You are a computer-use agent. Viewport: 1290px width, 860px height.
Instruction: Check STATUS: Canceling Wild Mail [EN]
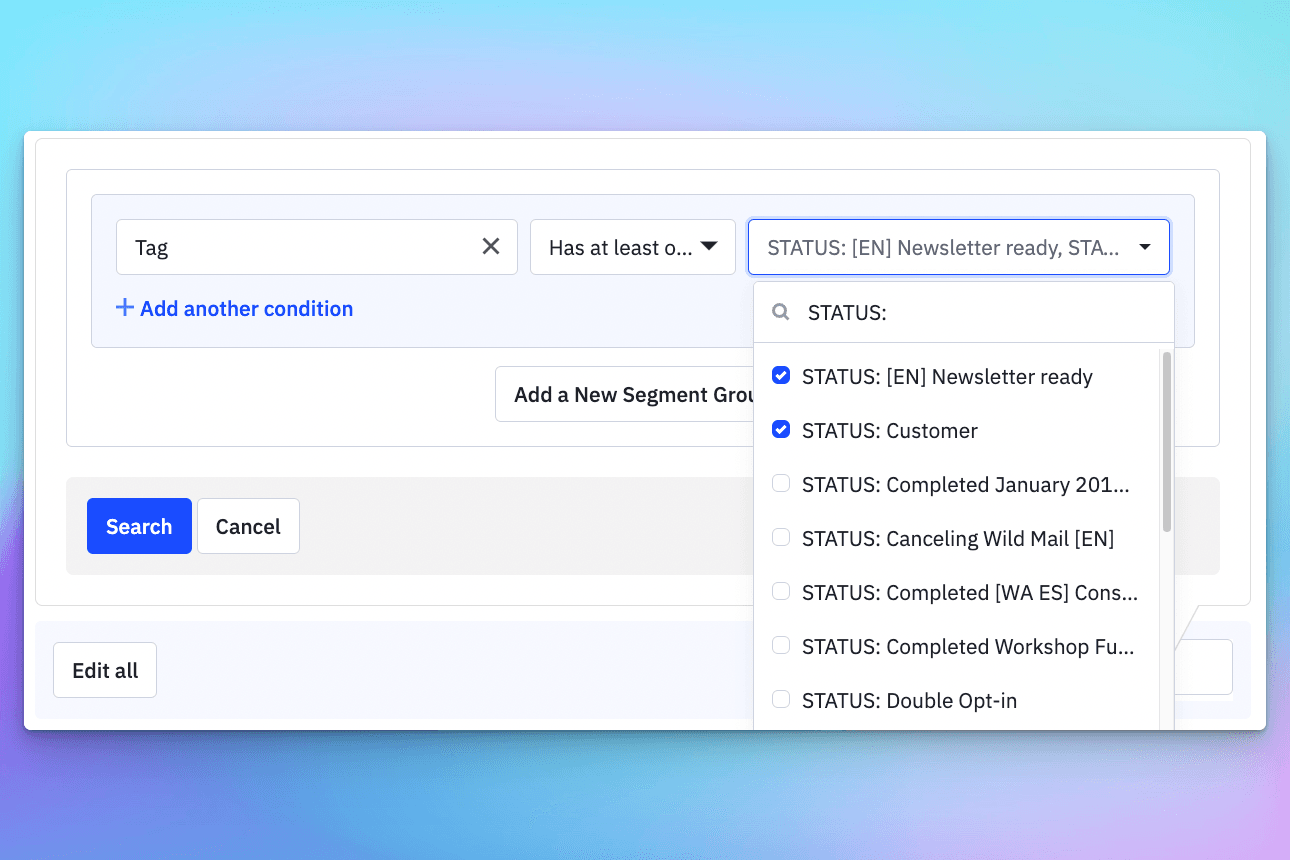781,538
